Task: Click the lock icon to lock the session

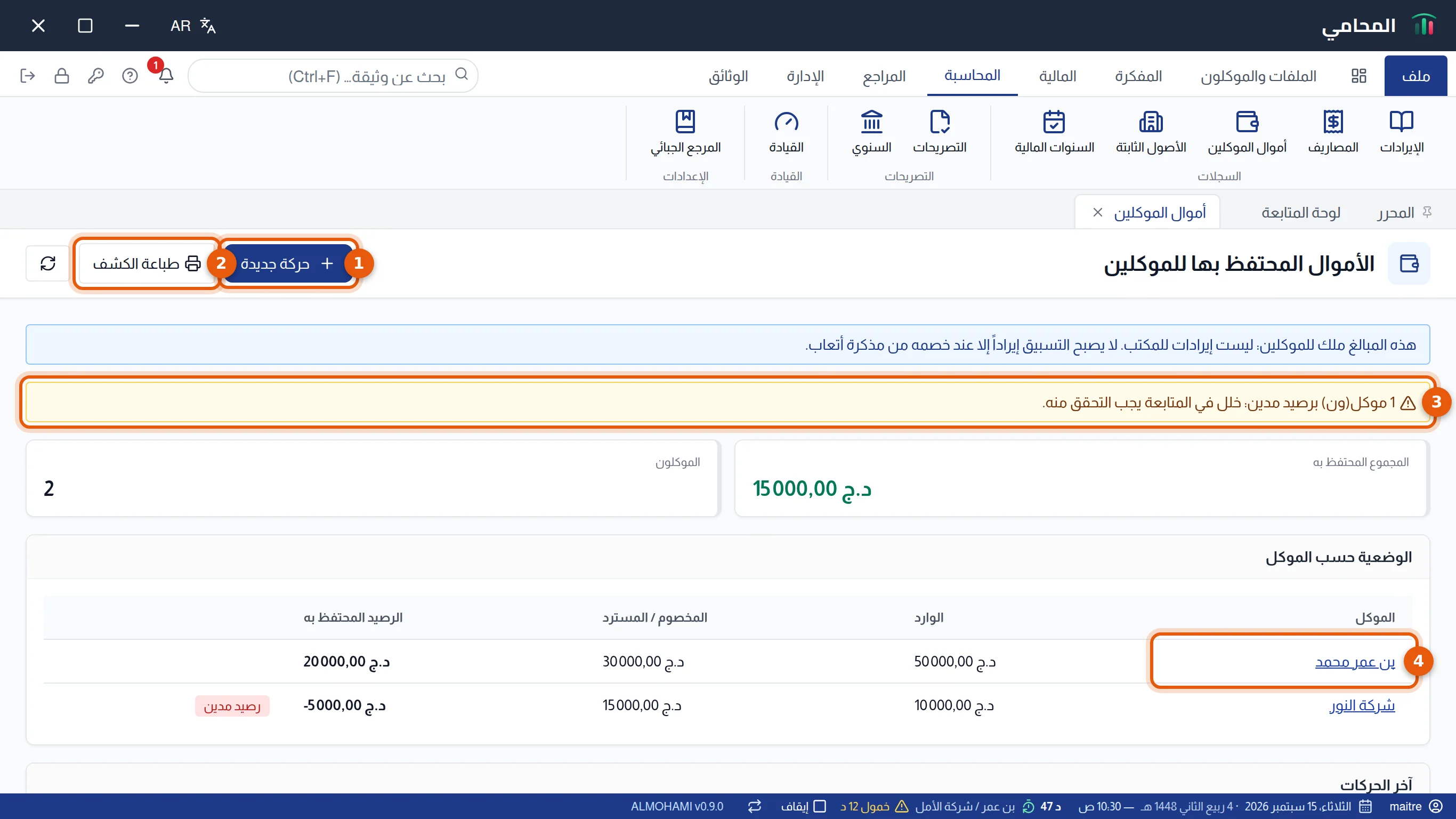Action: 62,75
